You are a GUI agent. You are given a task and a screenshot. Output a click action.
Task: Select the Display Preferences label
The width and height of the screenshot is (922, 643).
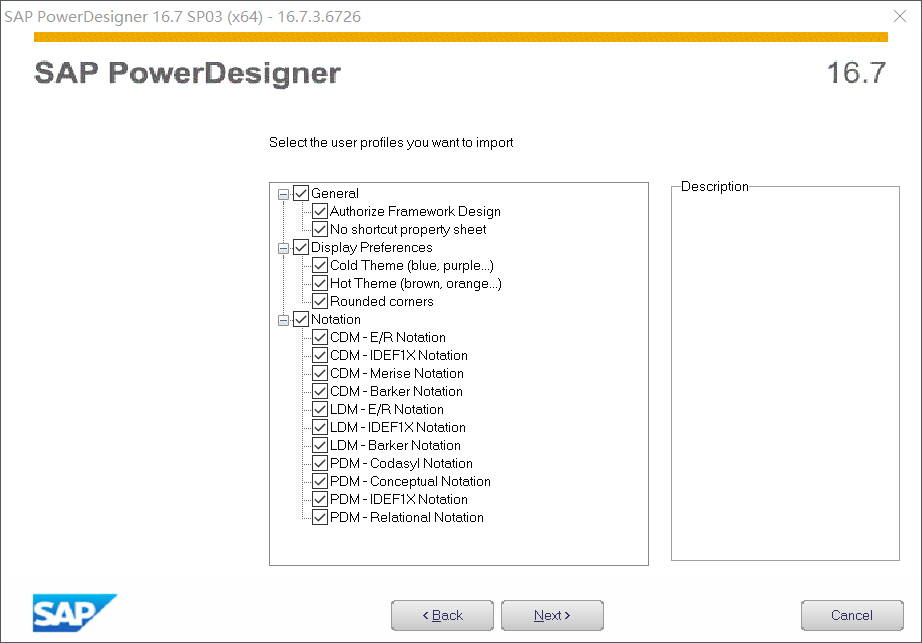(x=372, y=247)
